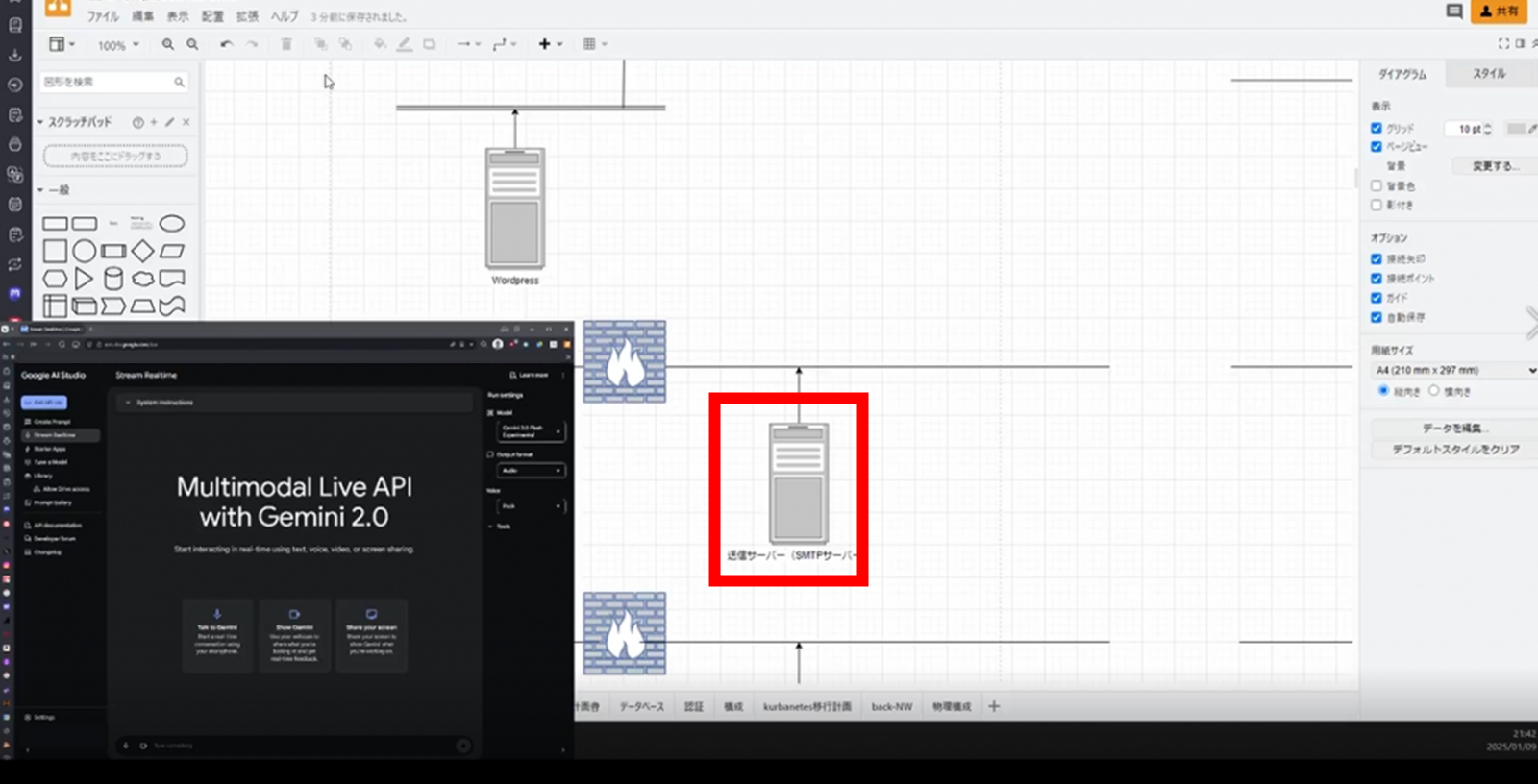Select the triangle shape in general palette
The height and width of the screenshot is (784, 1538).
pyautogui.click(x=85, y=279)
